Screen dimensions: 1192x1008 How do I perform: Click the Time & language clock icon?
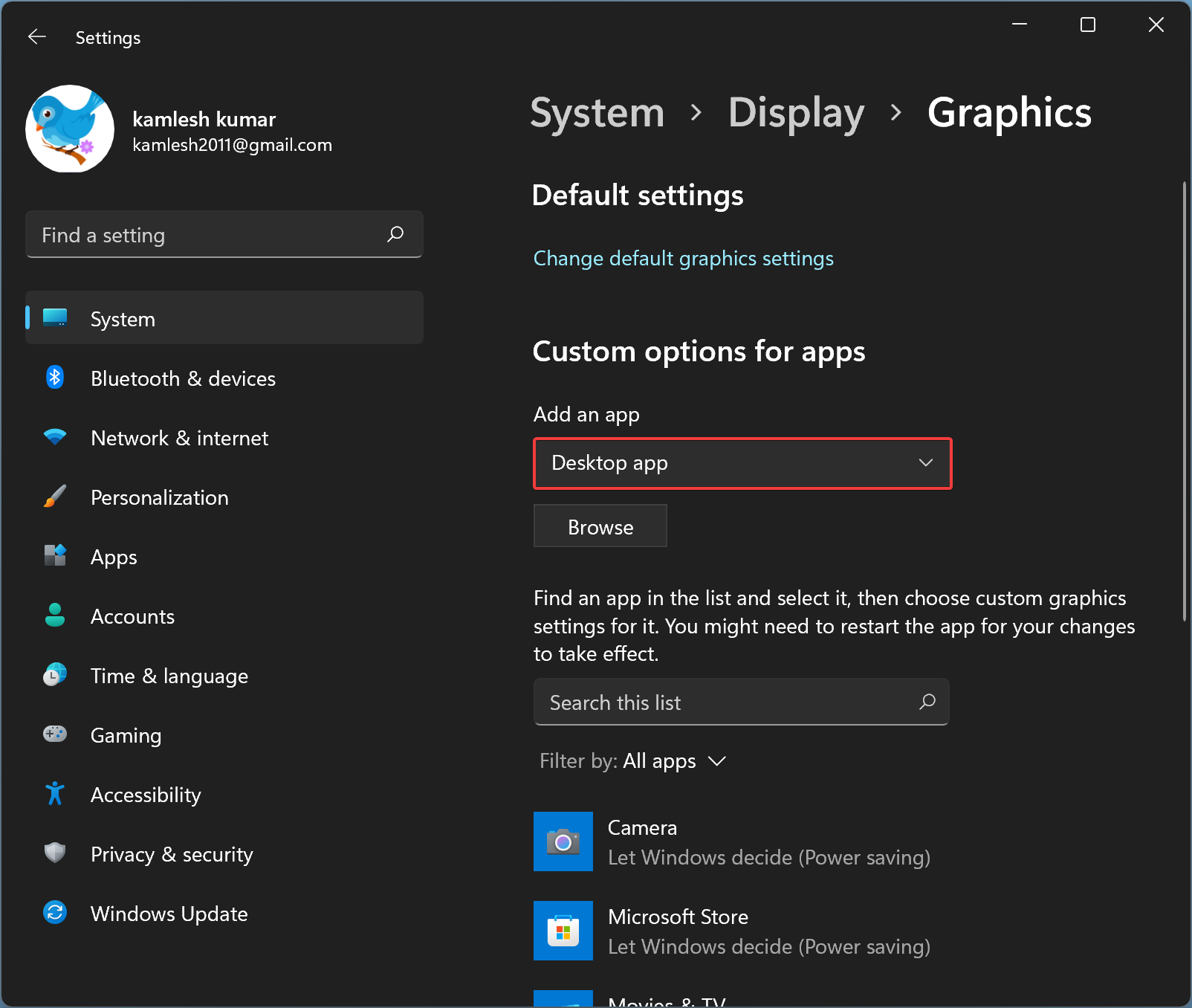[55, 674]
